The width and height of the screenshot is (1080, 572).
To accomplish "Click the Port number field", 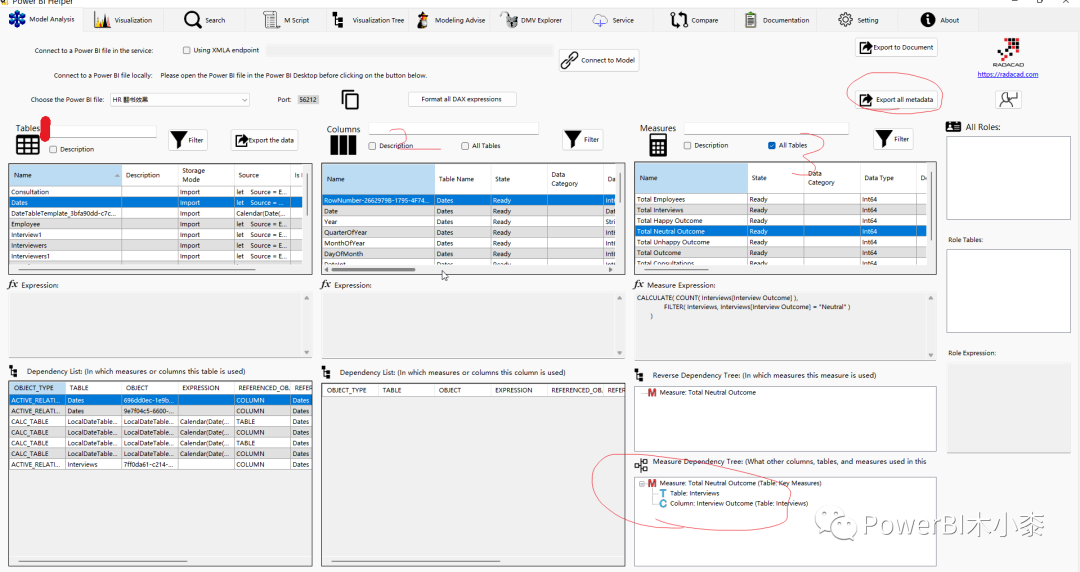I will (x=308, y=99).
